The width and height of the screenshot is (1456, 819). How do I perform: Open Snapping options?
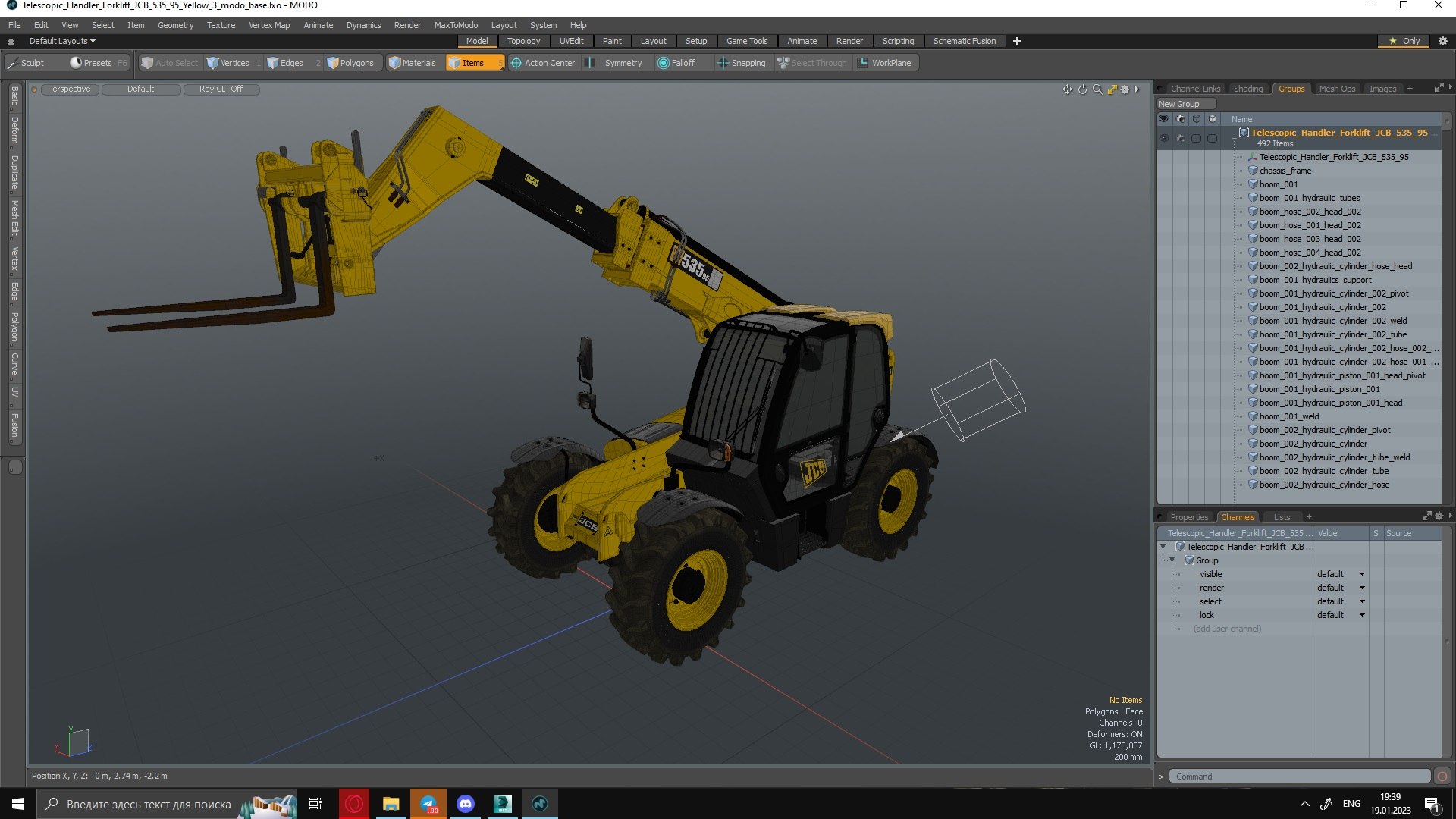[742, 63]
